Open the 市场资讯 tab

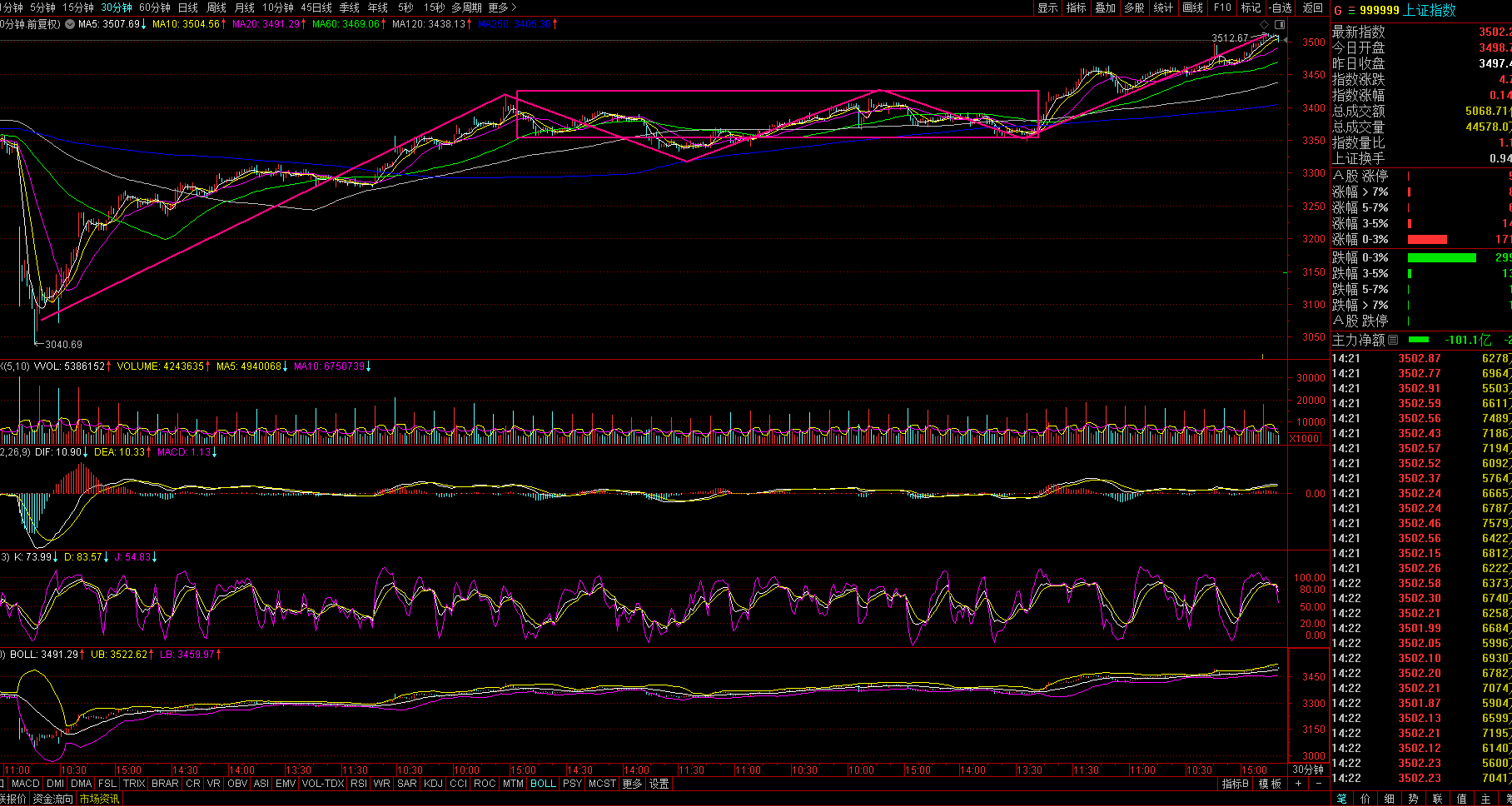(x=99, y=800)
